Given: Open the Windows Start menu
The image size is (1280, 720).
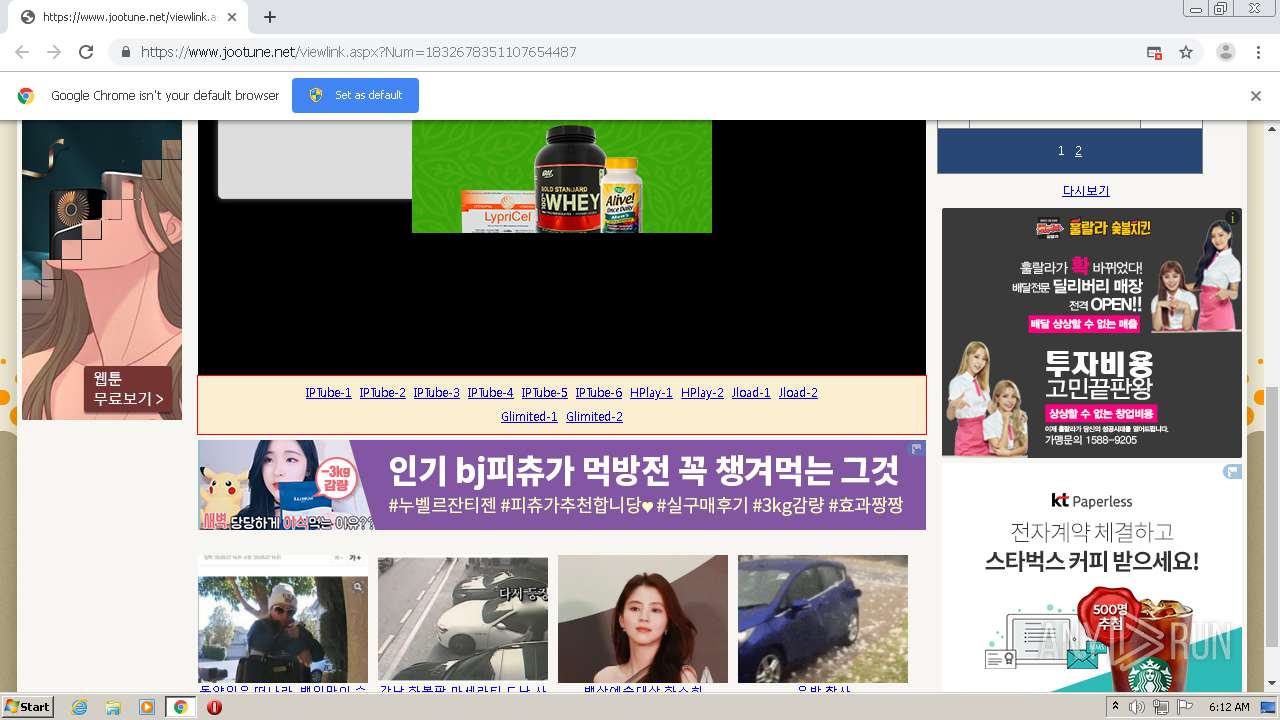Looking at the screenshot, I should [28, 707].
